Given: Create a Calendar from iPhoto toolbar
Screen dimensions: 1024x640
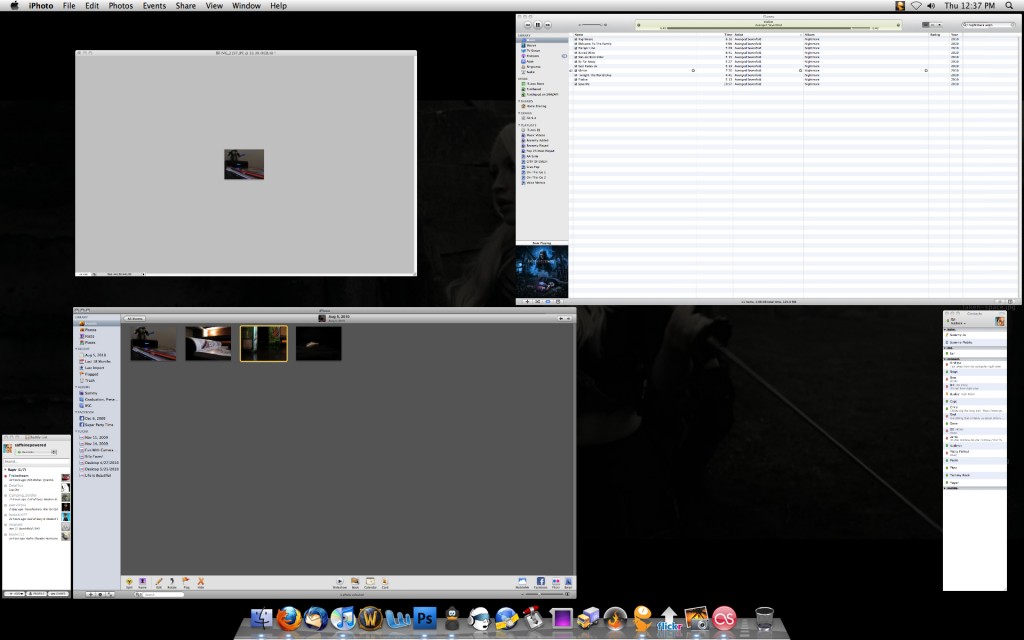Looking at the screenshot, I should tap(370, 582).
